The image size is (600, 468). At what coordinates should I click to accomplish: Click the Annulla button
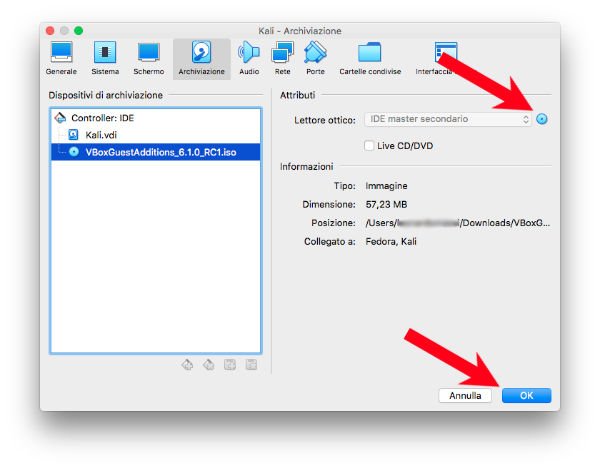click(x=465, y=395)
